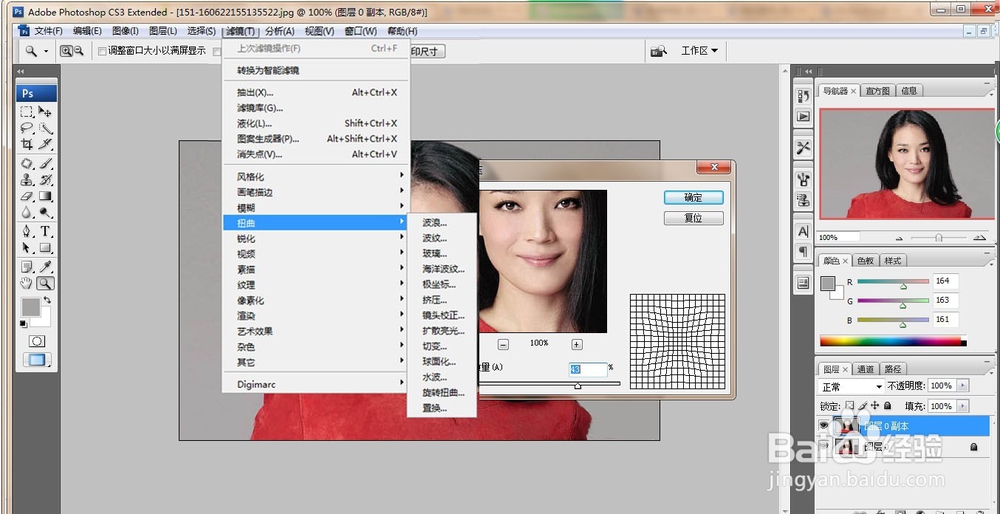Image resolution: width=1000 pixels, height=514 pixels.
Task: Toggle 调整窗口大小以满屏显示 checkbox
Action: point(102,51)
